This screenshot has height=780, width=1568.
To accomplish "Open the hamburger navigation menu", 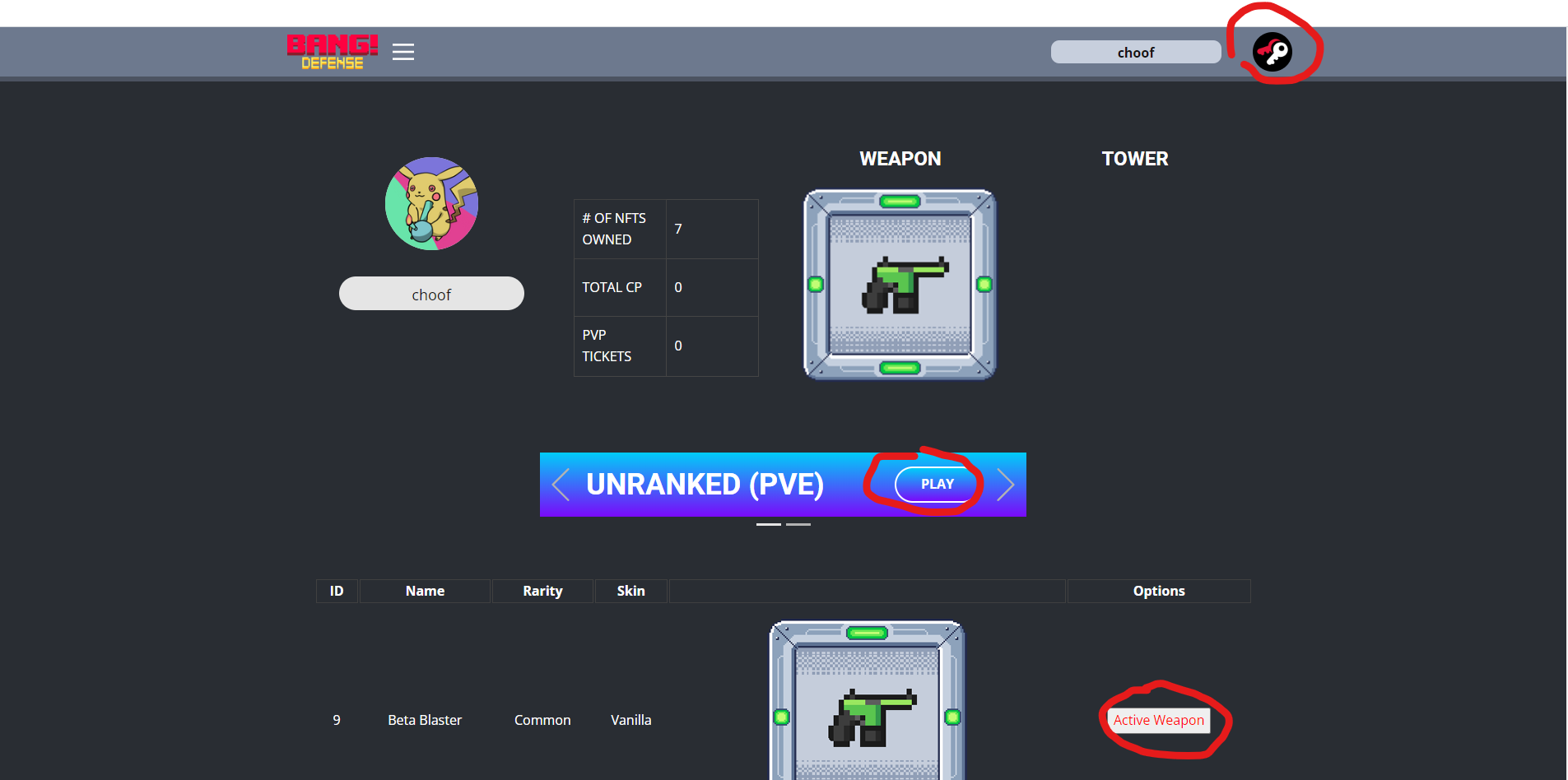I will coord(403,52).
